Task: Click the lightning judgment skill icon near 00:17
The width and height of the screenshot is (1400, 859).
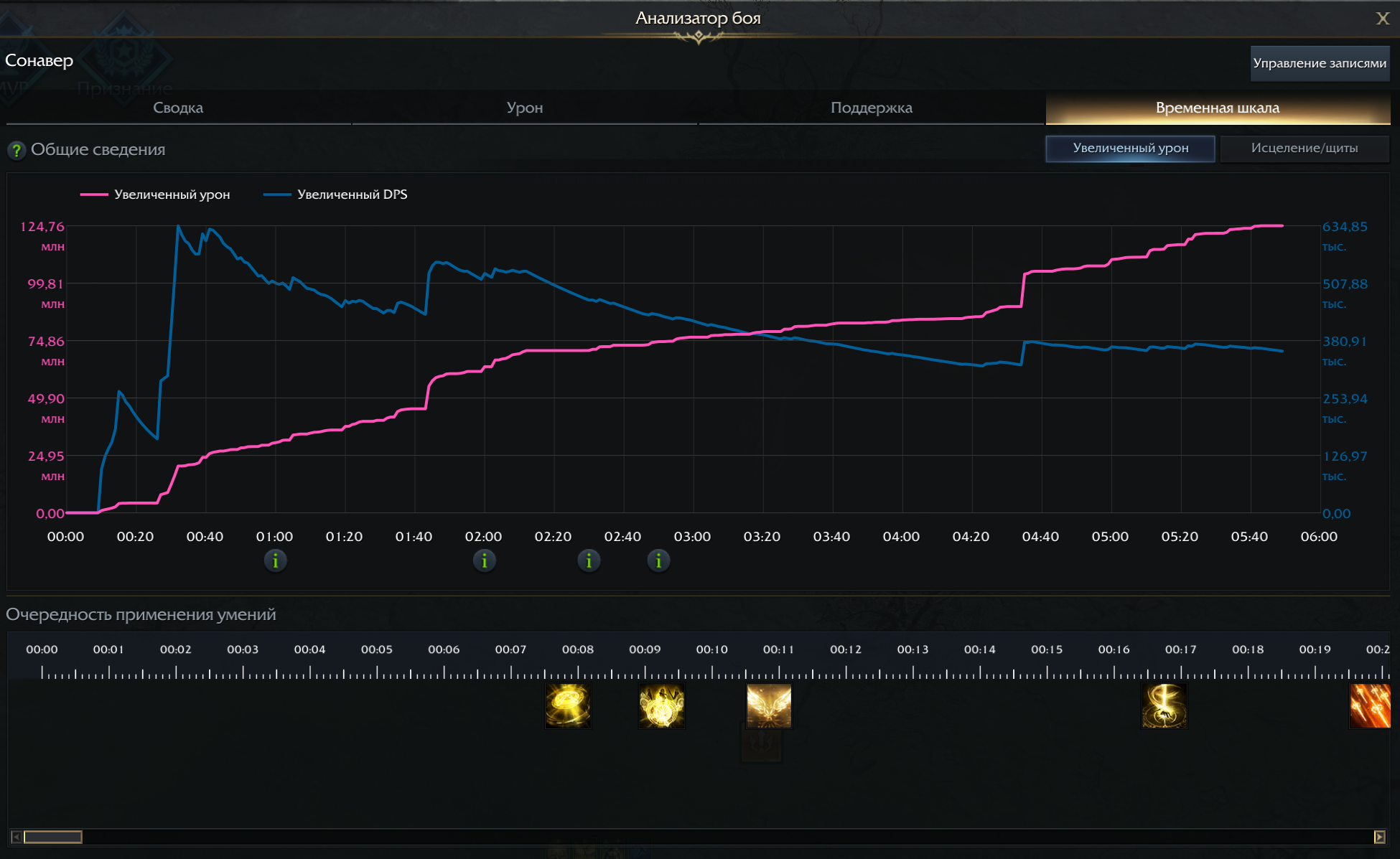Action: pos(1163,706)
